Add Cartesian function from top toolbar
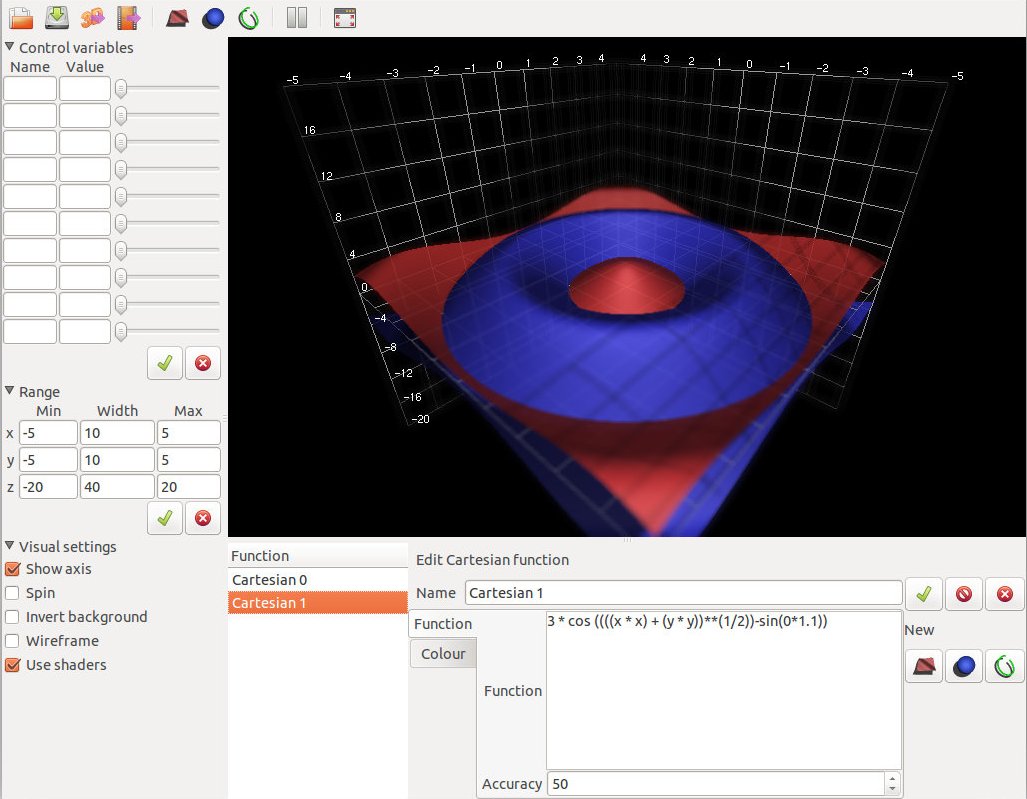The image size is (1027, 799). 177,18
